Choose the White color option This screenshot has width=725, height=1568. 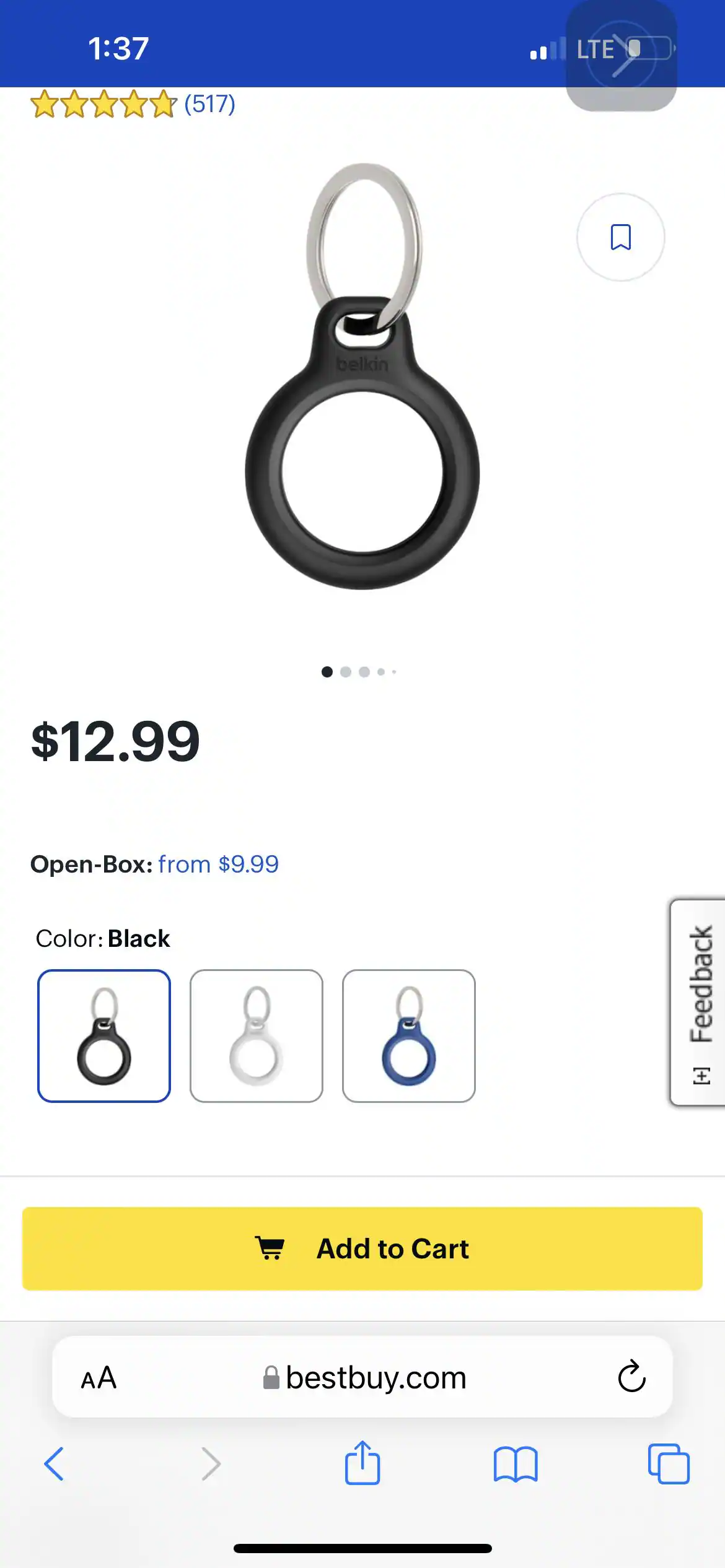coord(257,1036)
